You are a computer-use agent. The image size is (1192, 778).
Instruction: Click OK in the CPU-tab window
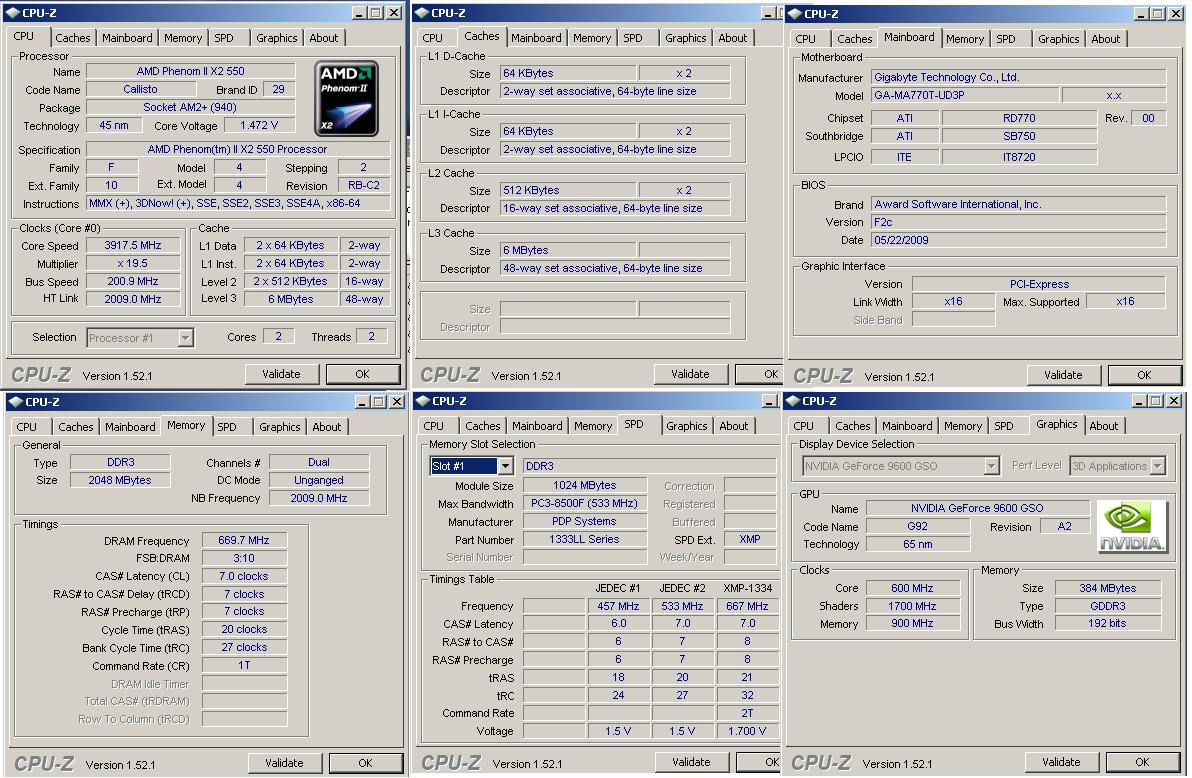coord(363,374)
